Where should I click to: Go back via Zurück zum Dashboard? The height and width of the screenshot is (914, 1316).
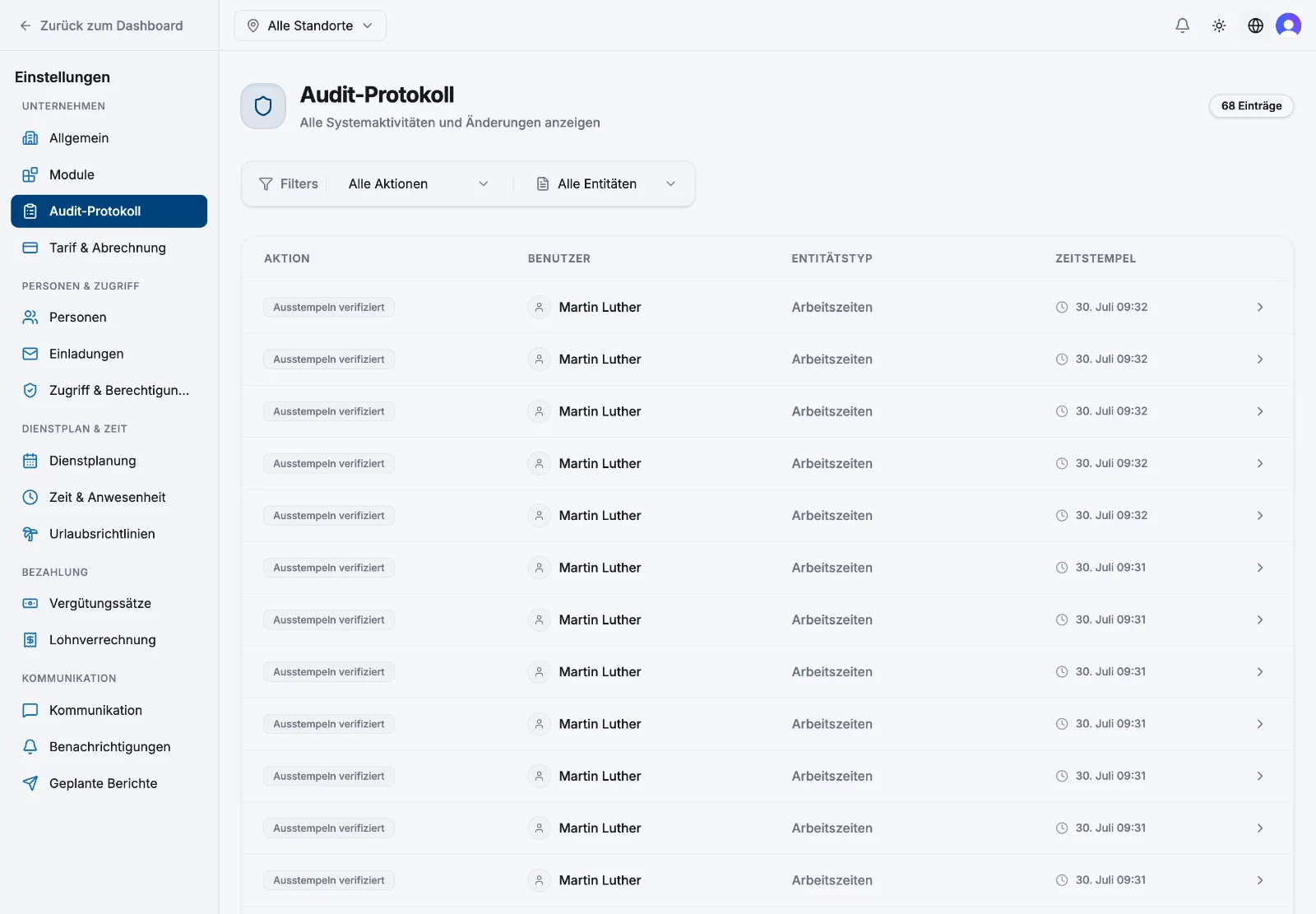(x=101, y=26)
